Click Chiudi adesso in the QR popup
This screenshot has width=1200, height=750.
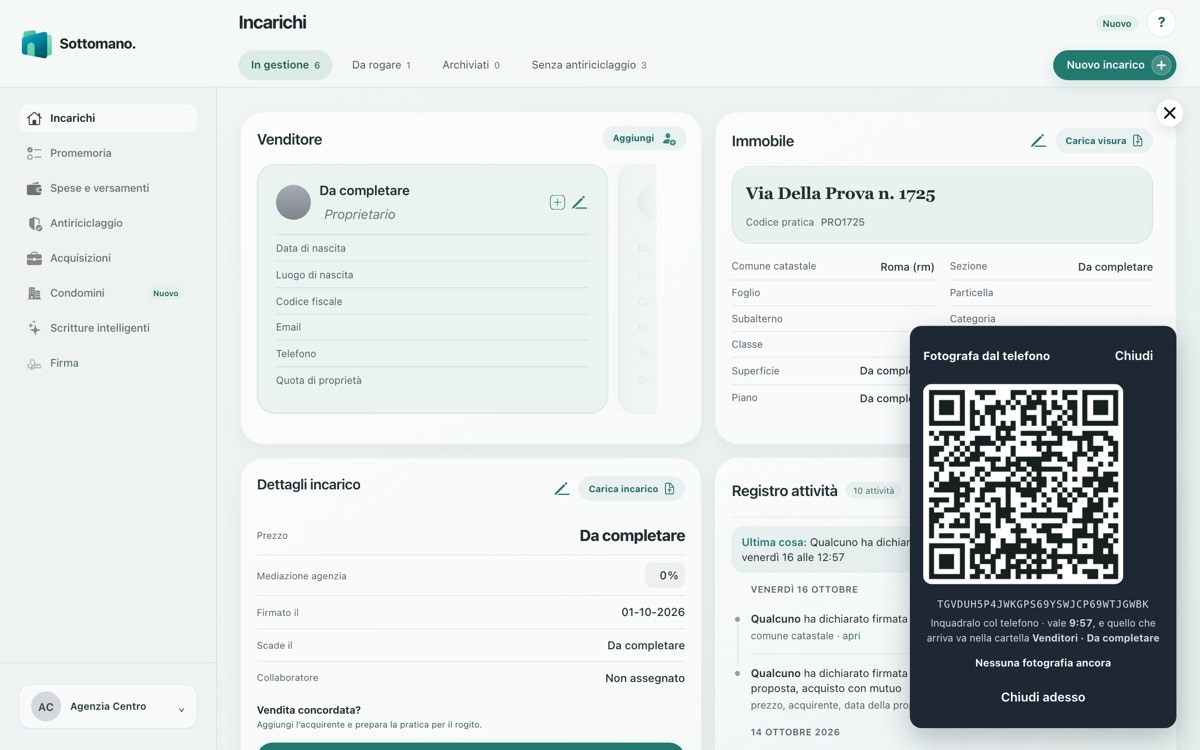tap(1043, 697)
